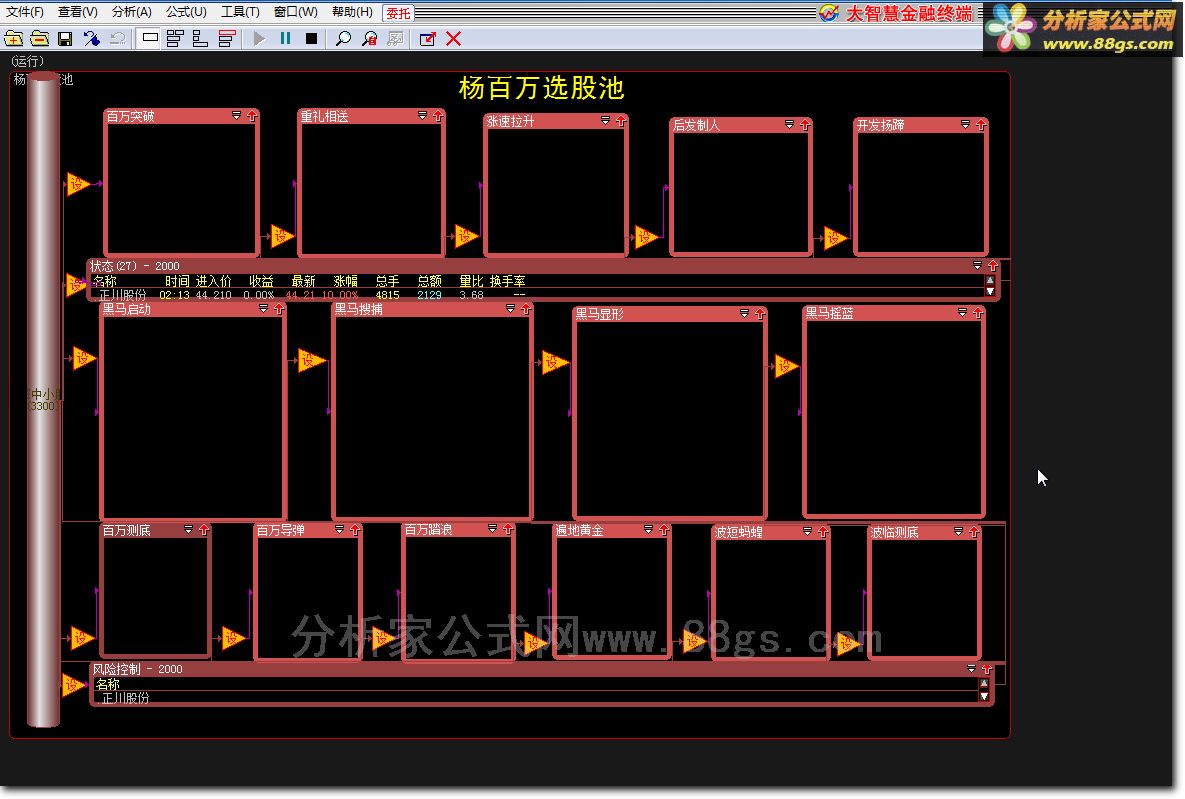Click red up-arrow on 开发扬蹄 box

[980, 125]
